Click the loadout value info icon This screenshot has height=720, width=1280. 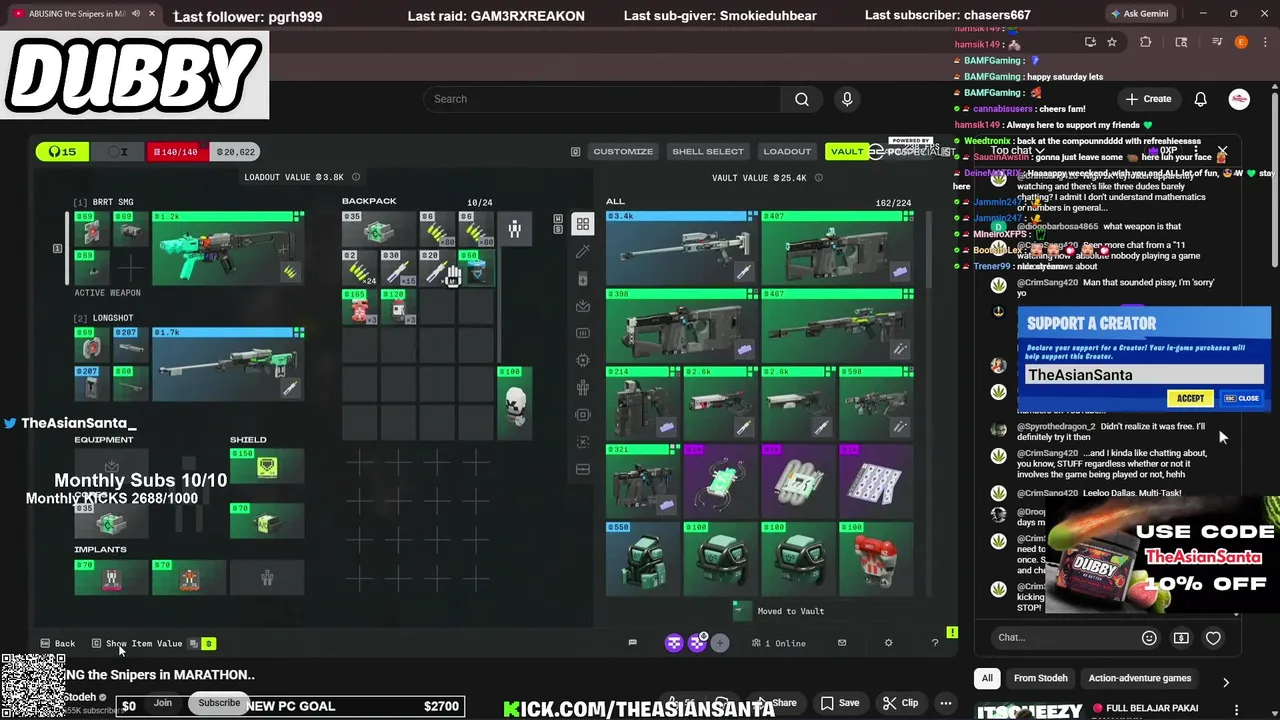point(356,178)
